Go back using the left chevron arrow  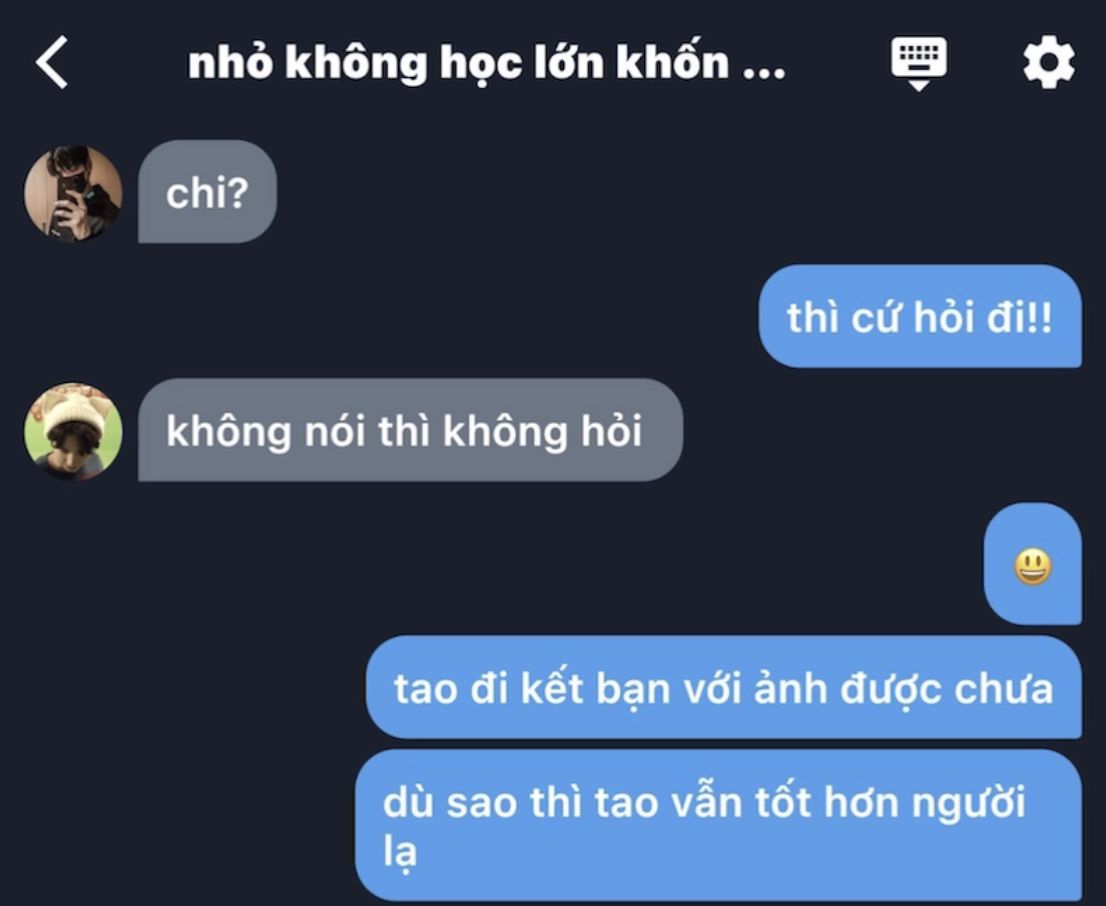[x=51, y=62]
